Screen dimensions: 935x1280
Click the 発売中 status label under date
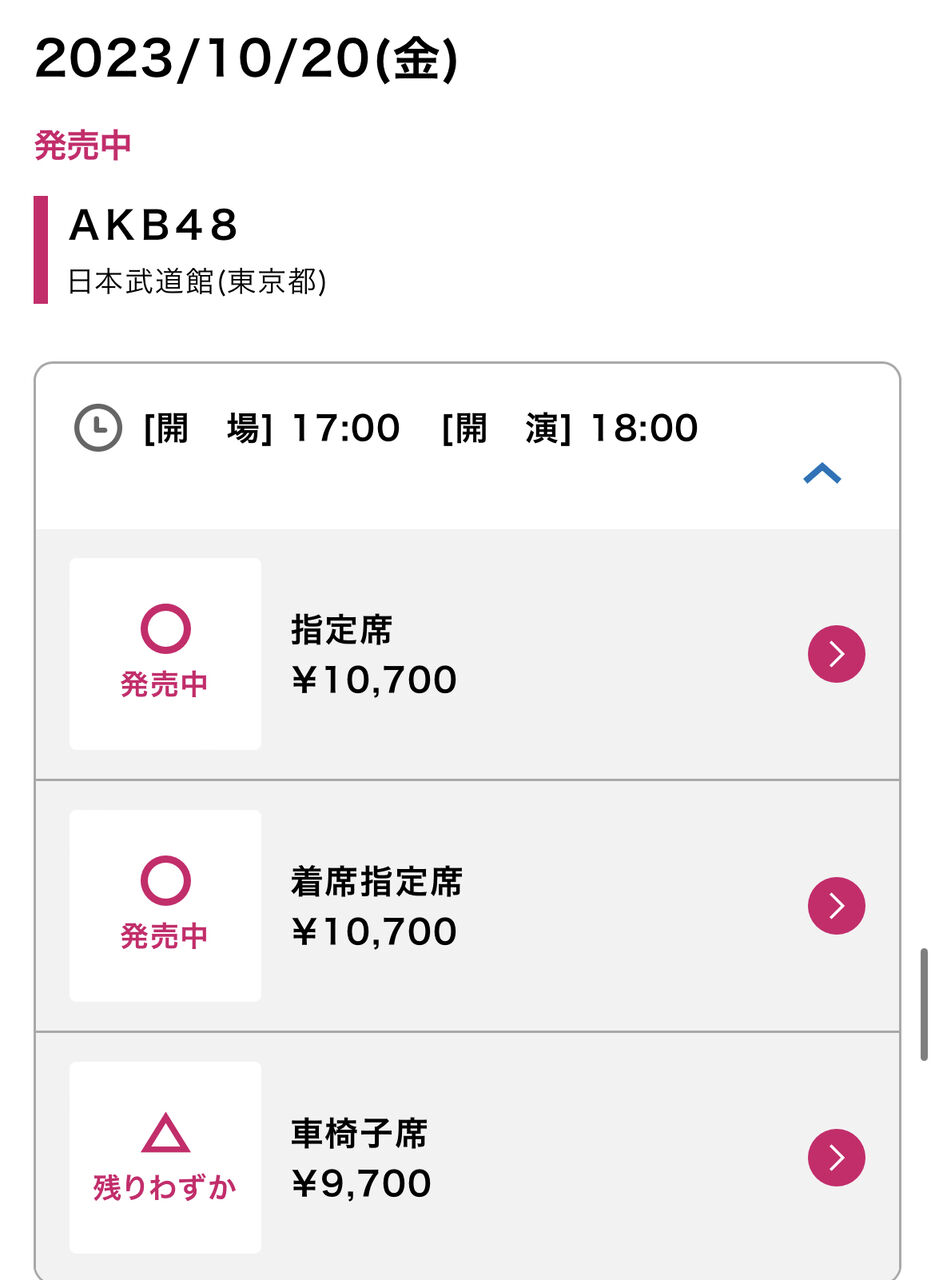tap(83, 145)
